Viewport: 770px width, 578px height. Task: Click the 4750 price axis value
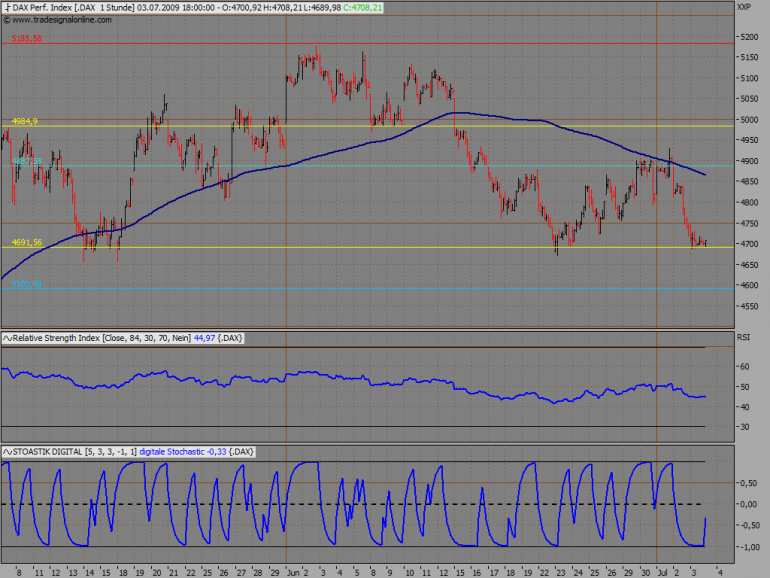coord(748,223)
